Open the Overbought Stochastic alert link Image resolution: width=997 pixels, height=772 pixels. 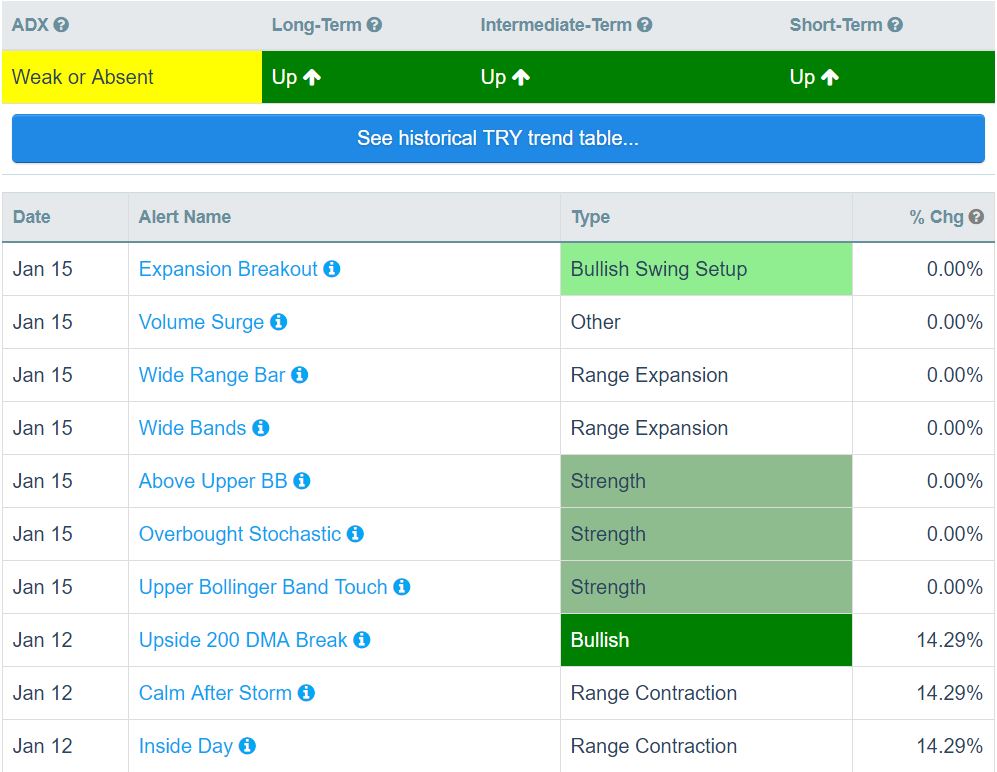[240, 534]
